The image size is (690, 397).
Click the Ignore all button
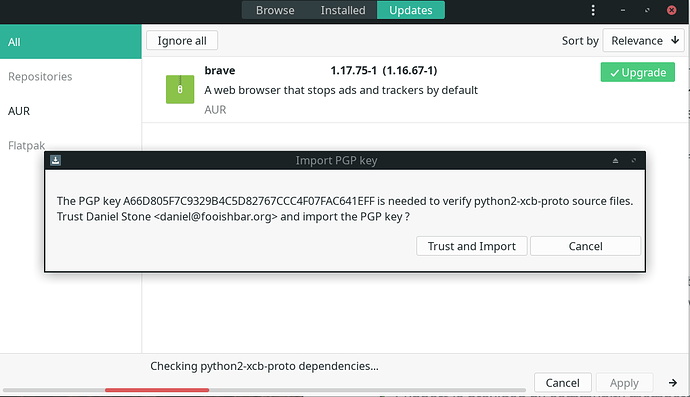tap(182, 40)
